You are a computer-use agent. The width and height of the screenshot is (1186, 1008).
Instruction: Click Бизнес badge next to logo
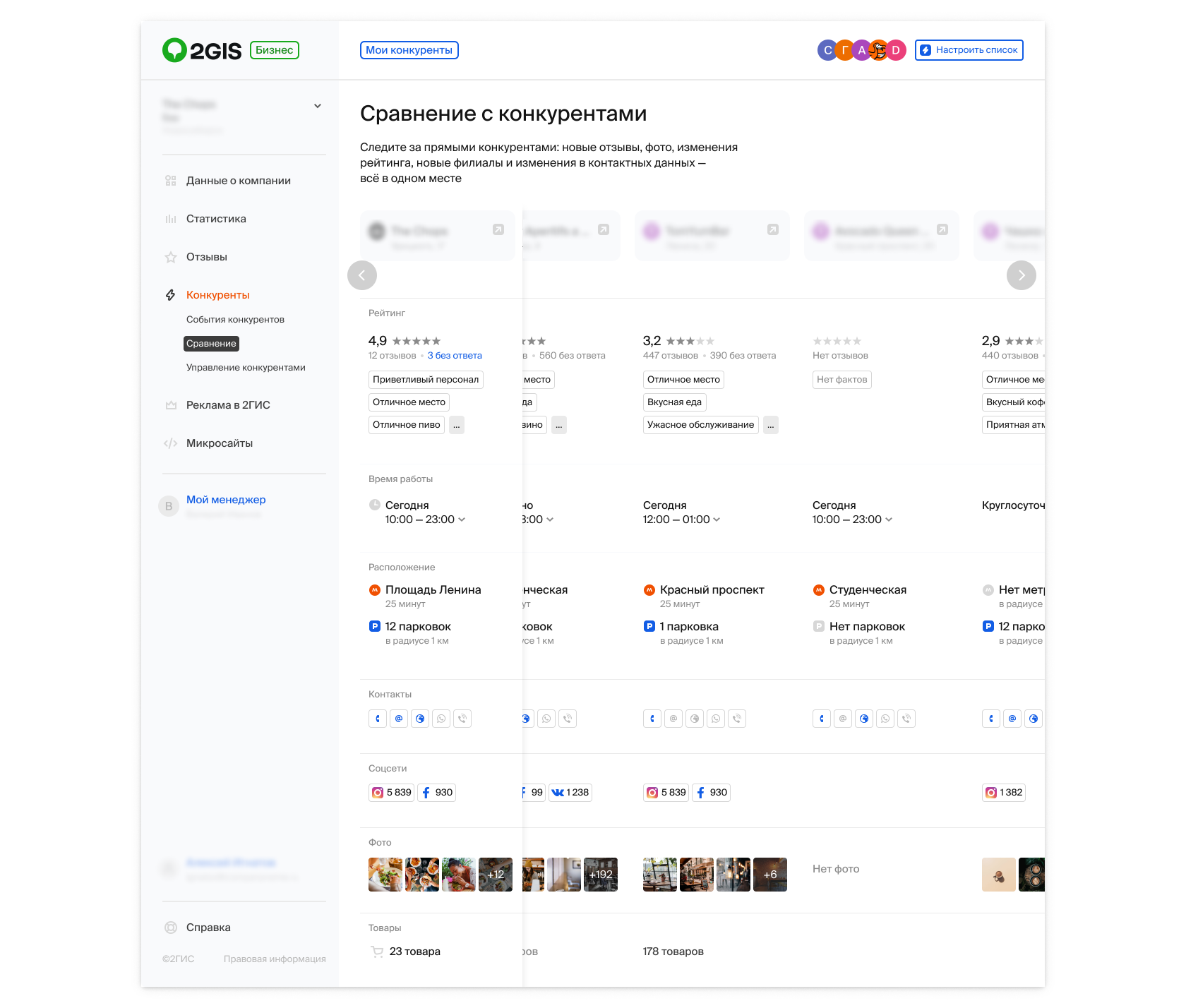tap(275, 50)
